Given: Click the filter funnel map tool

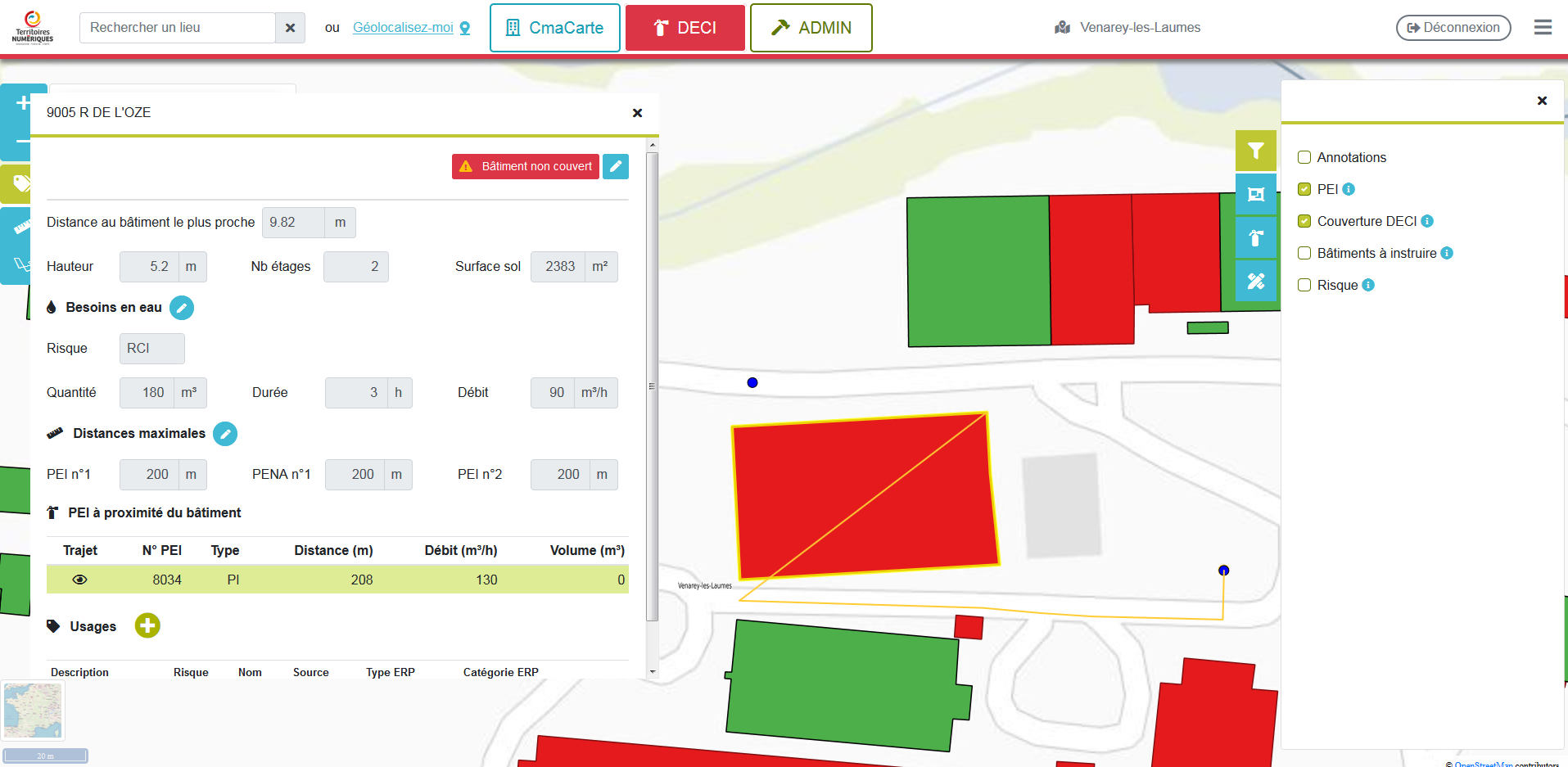Looking at the screenshot, I should [1255, 151].
